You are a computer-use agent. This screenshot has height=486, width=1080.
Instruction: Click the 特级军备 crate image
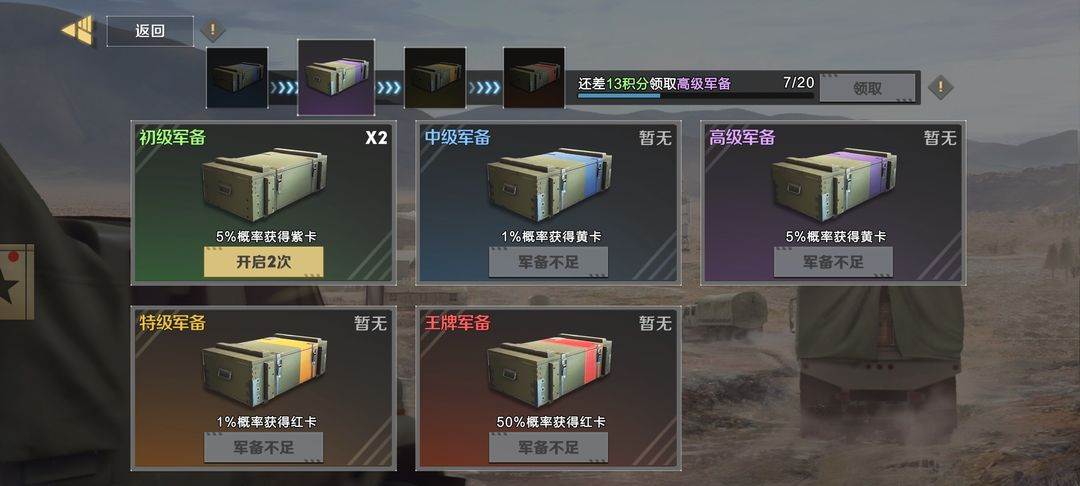pyautogui.click(x=264, y=370)
